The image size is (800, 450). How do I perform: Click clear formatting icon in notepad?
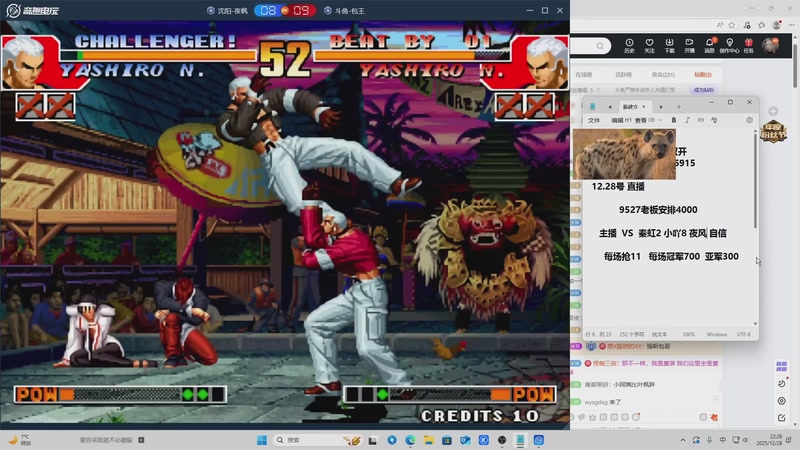[714, 120]
